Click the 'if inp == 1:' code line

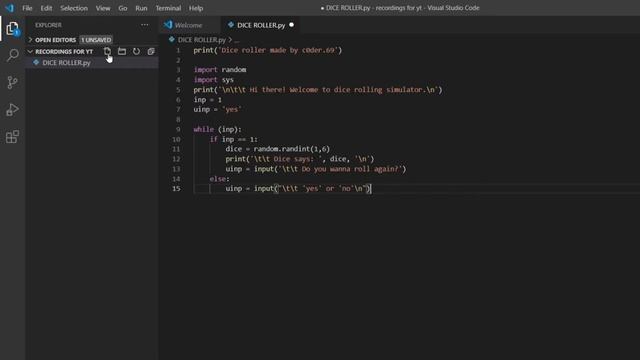point(233,139)
